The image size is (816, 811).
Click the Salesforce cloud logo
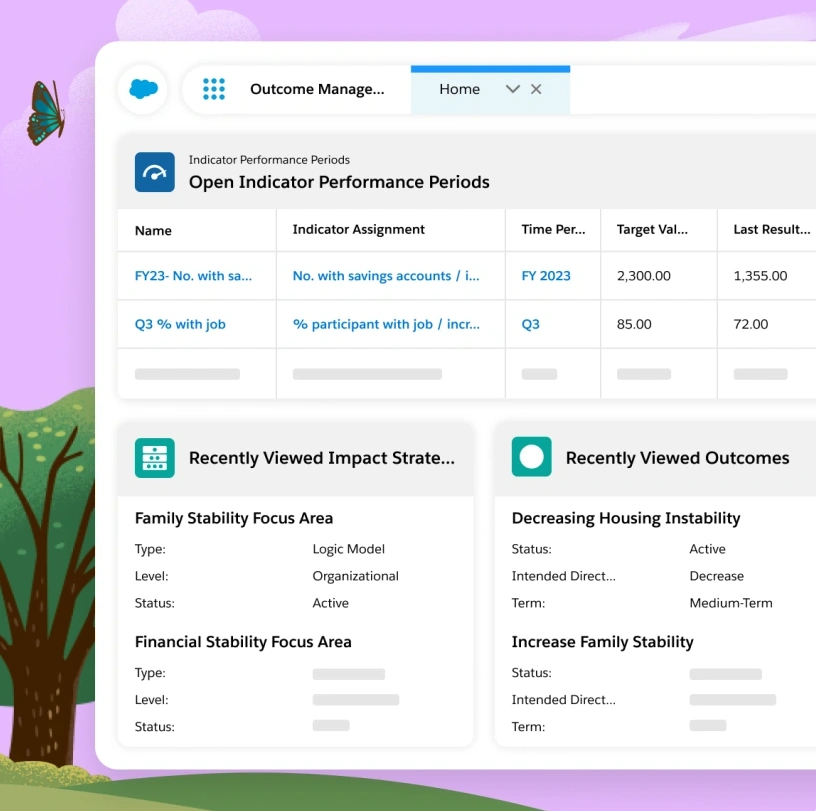click(x=143, y=89)
